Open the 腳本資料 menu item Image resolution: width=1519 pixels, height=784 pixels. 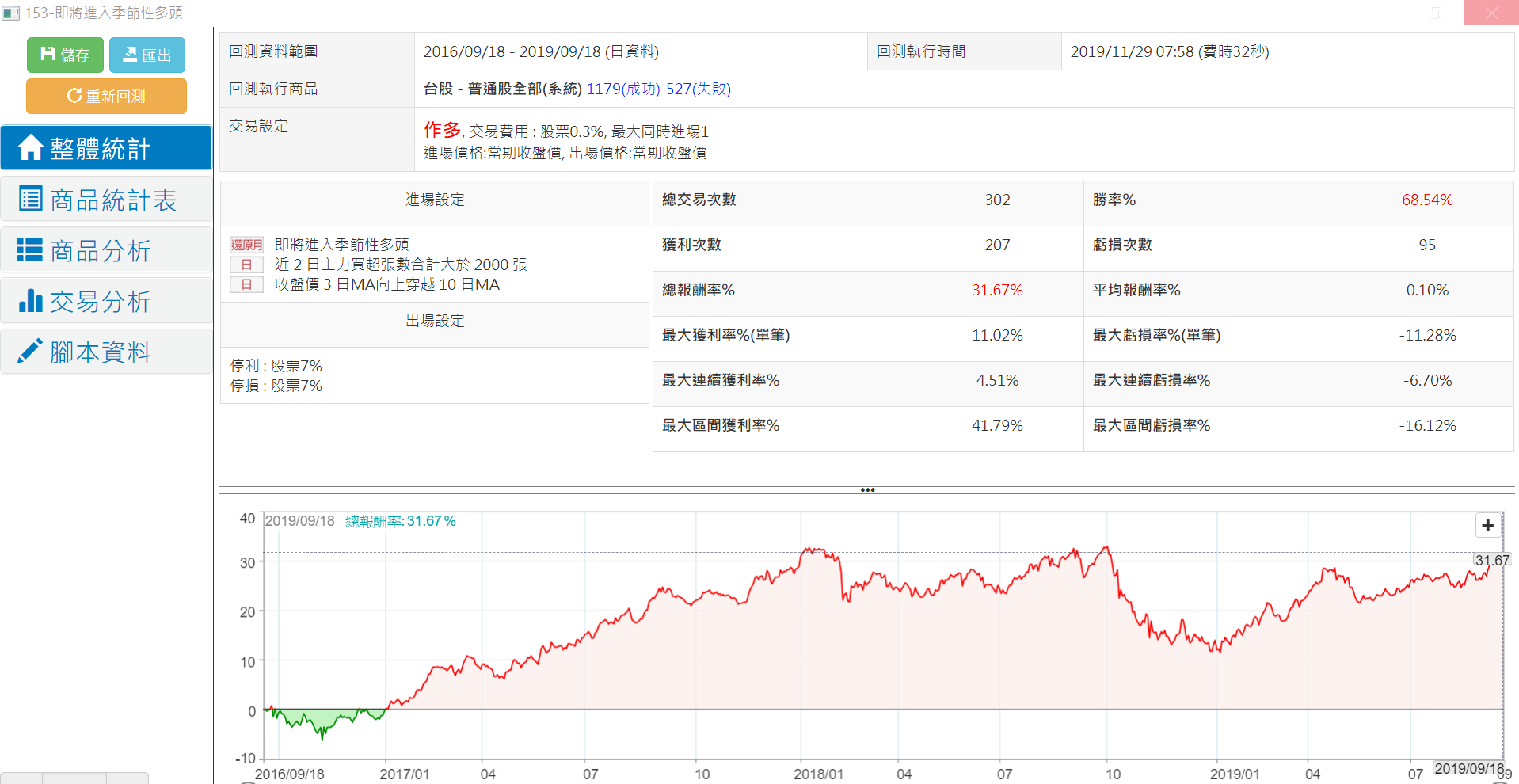tap(101, 352)
